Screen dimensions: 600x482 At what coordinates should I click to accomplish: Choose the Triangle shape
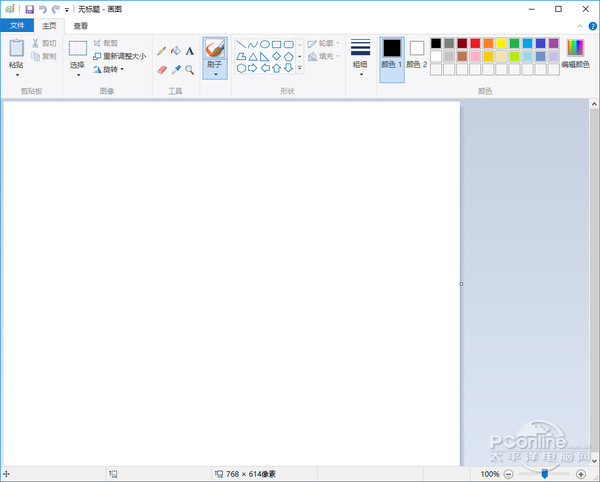[253, 57]
